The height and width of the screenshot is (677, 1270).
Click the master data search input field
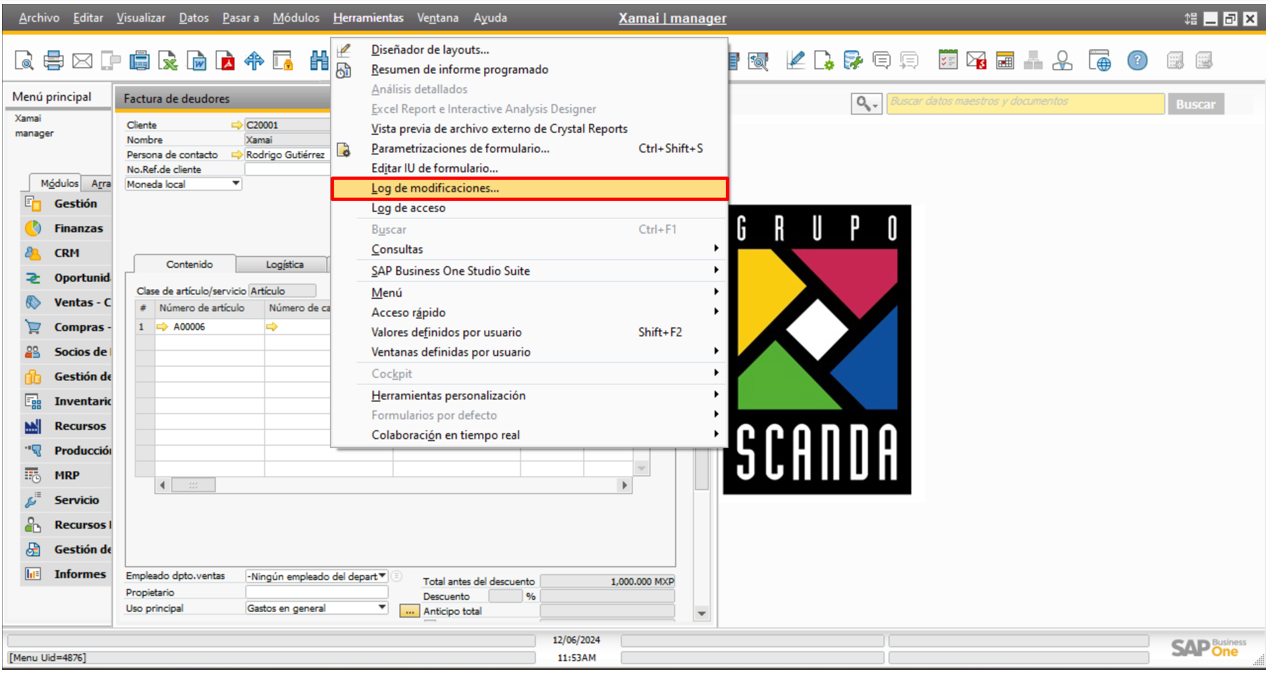tap(1025, 103)
